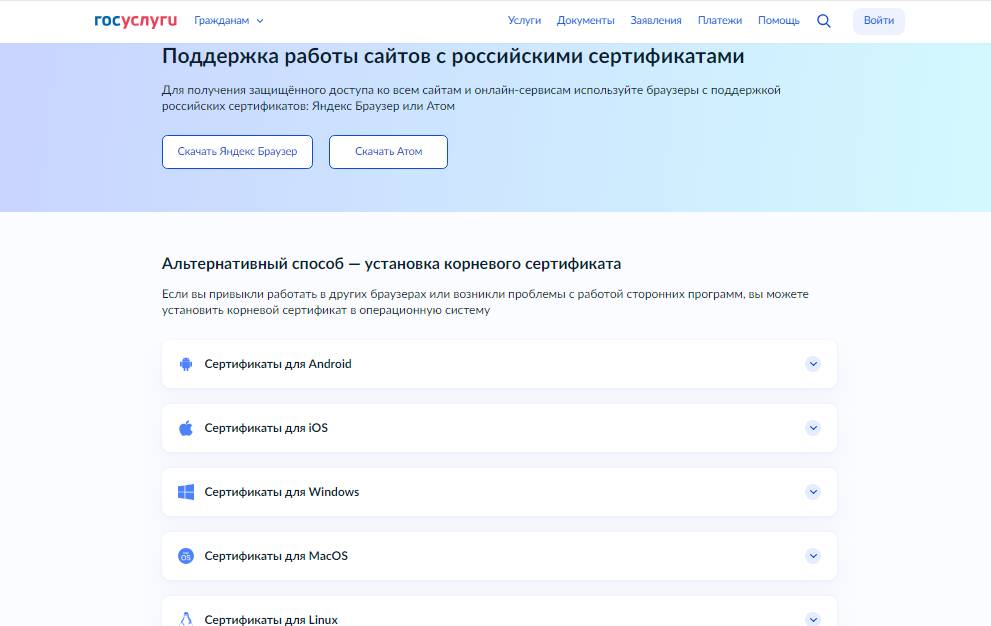Open the Гражданам dropdown

pos(230,20)
